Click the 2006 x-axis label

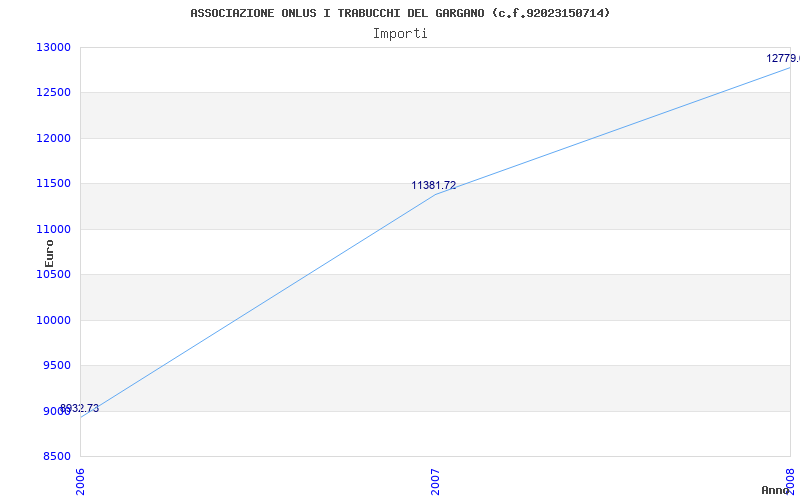pyautogui.click(x=81, y=482)
